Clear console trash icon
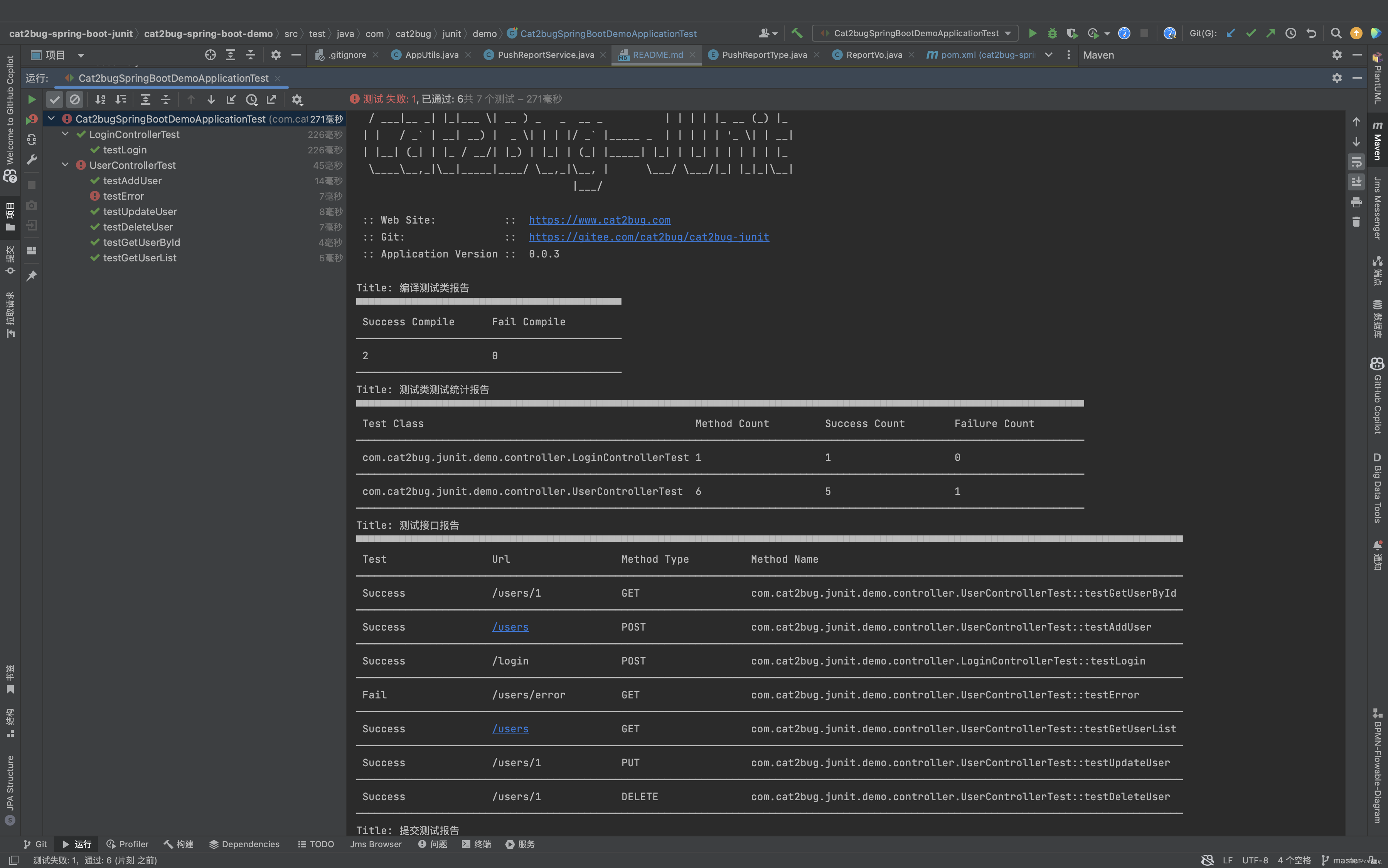Screen dimensions: 1388x868 coord(1356,222)
